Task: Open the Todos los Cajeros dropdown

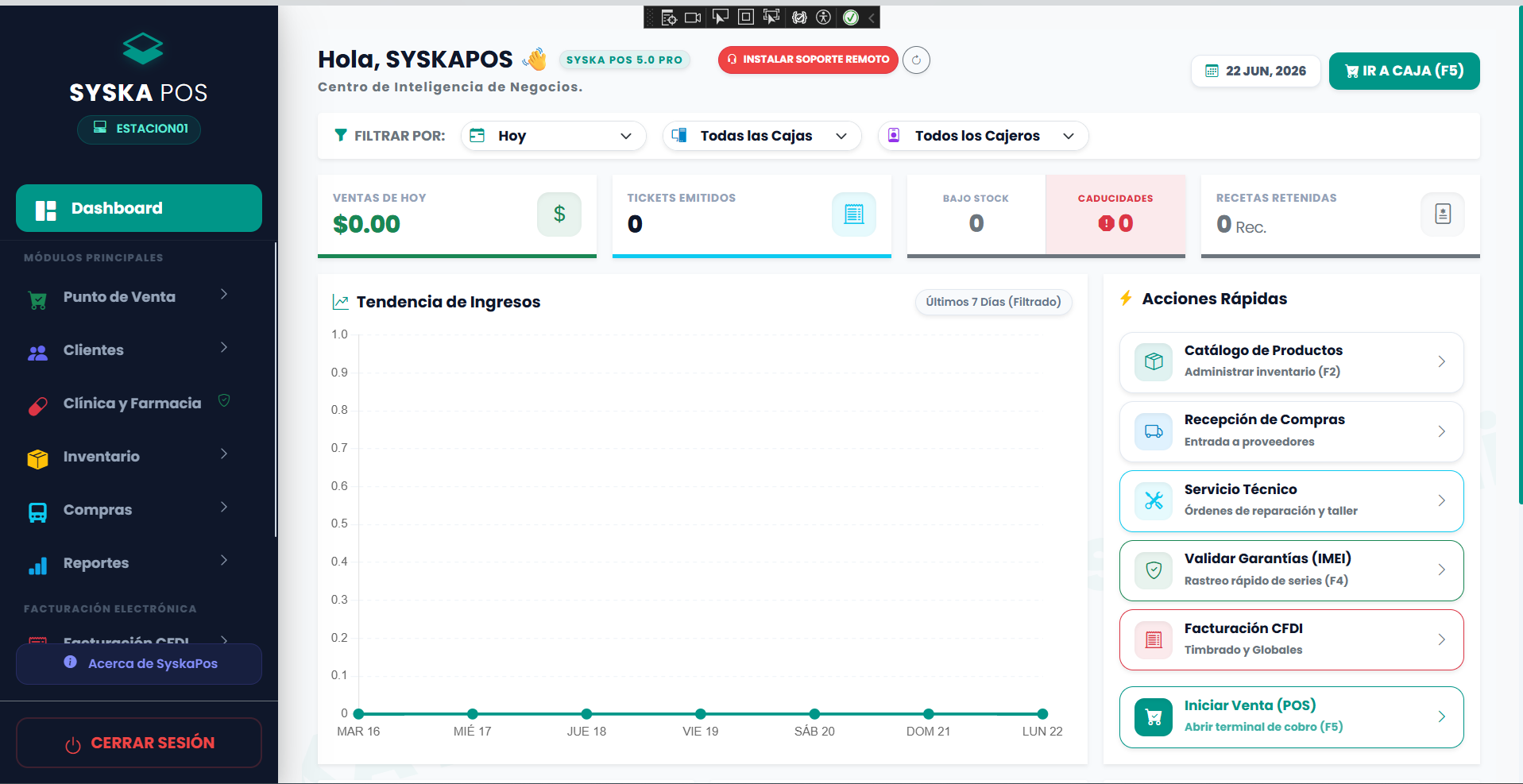Action: click(983, 136)
